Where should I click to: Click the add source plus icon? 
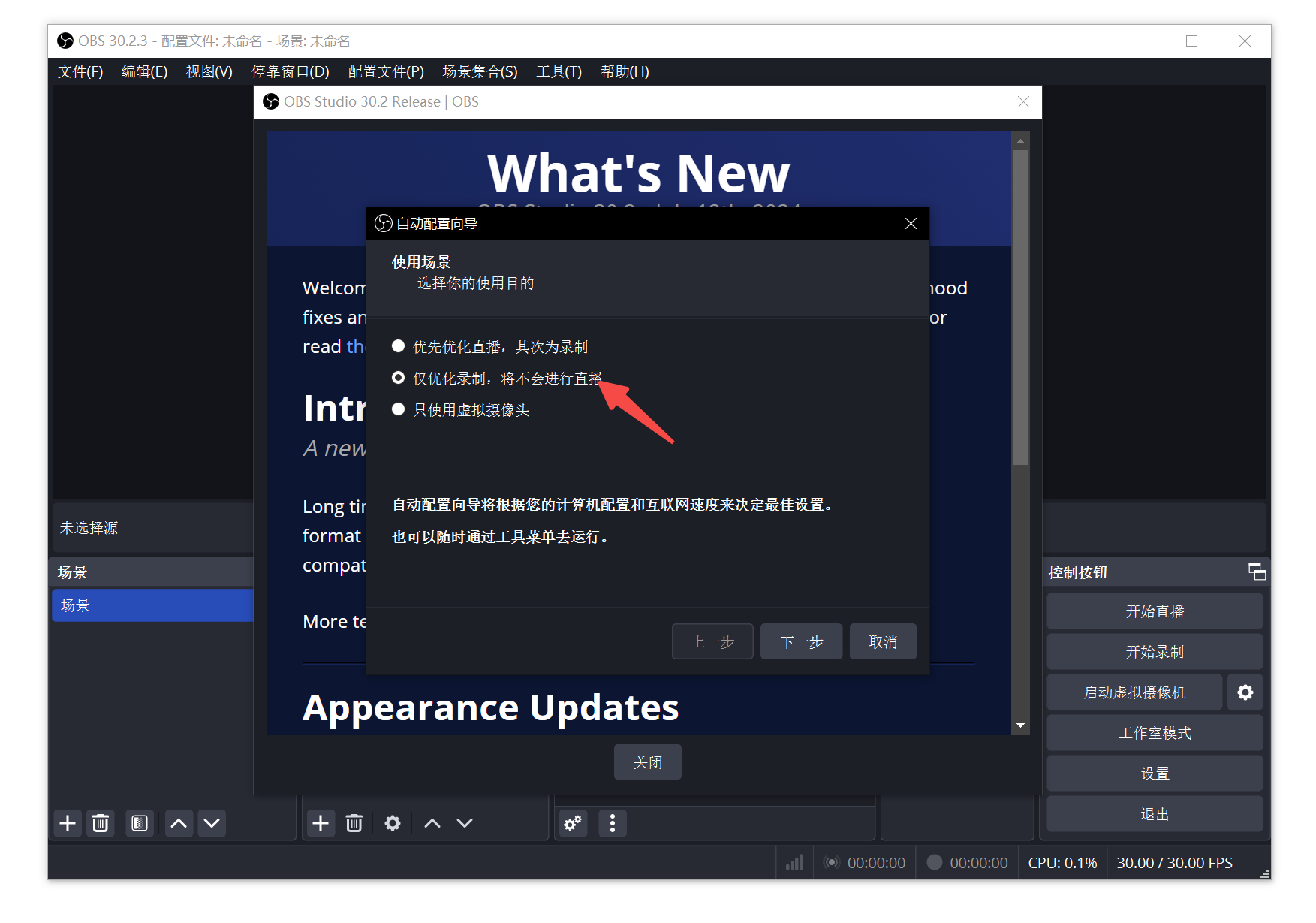[x=321, y=823]
